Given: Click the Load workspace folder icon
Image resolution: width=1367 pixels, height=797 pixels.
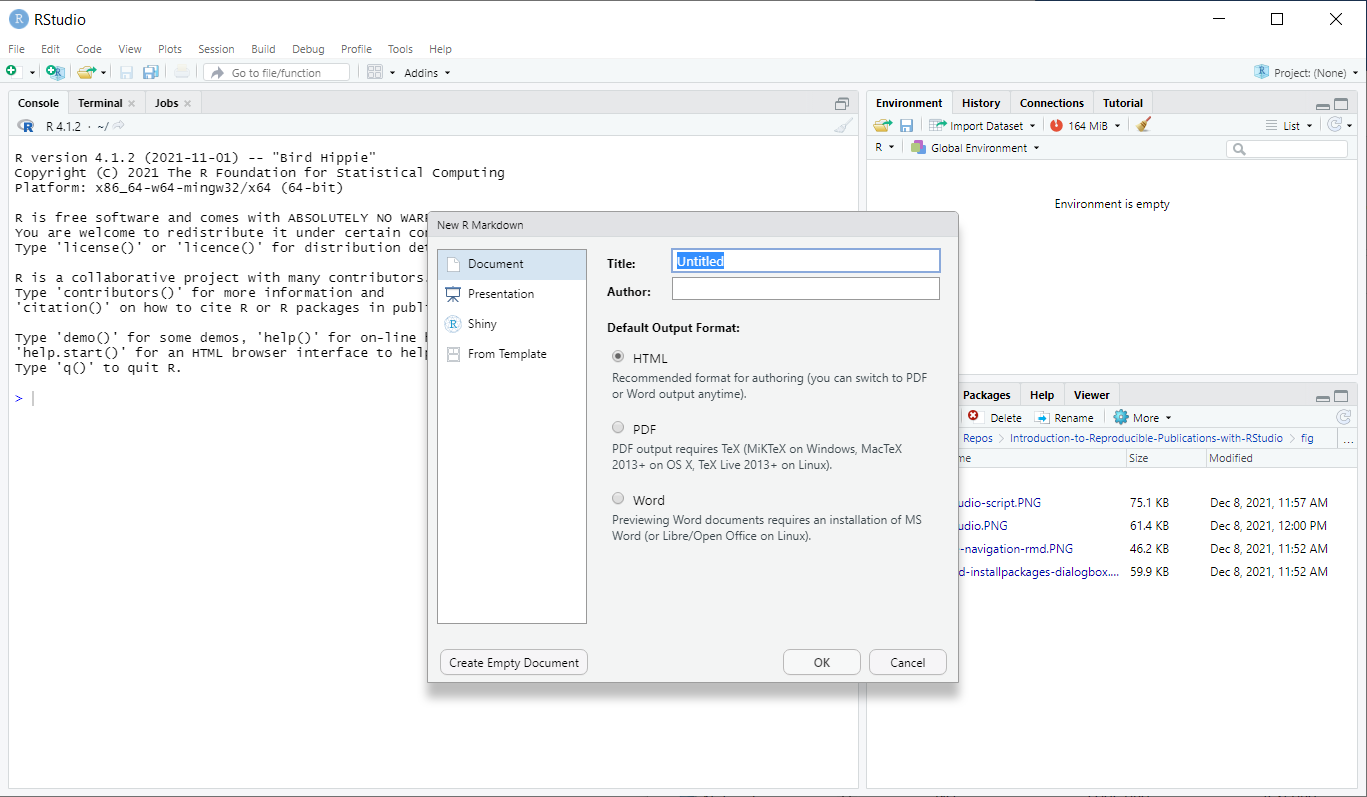Looking at the screenshot, I should 882,126.
